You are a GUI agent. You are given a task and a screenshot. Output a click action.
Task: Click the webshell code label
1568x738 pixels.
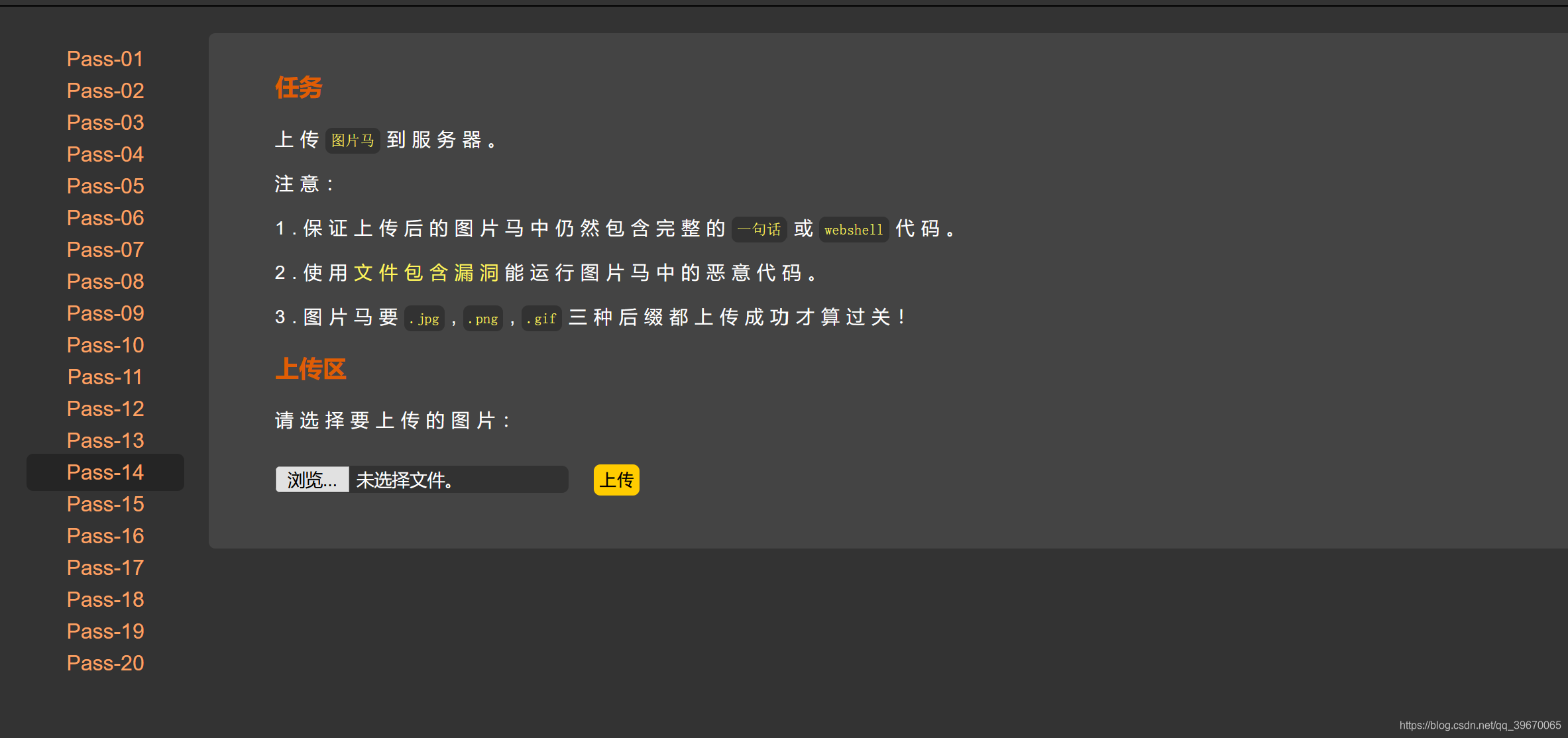point(854,230)
